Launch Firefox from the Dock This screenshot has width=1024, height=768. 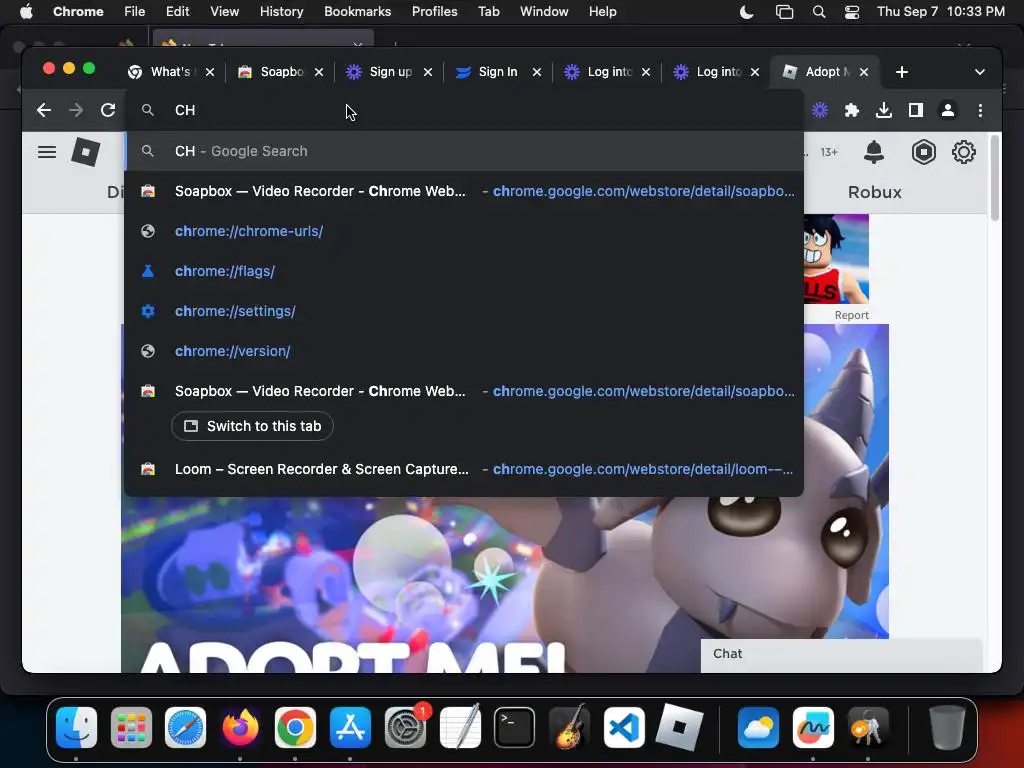click(x=240, y=727)
